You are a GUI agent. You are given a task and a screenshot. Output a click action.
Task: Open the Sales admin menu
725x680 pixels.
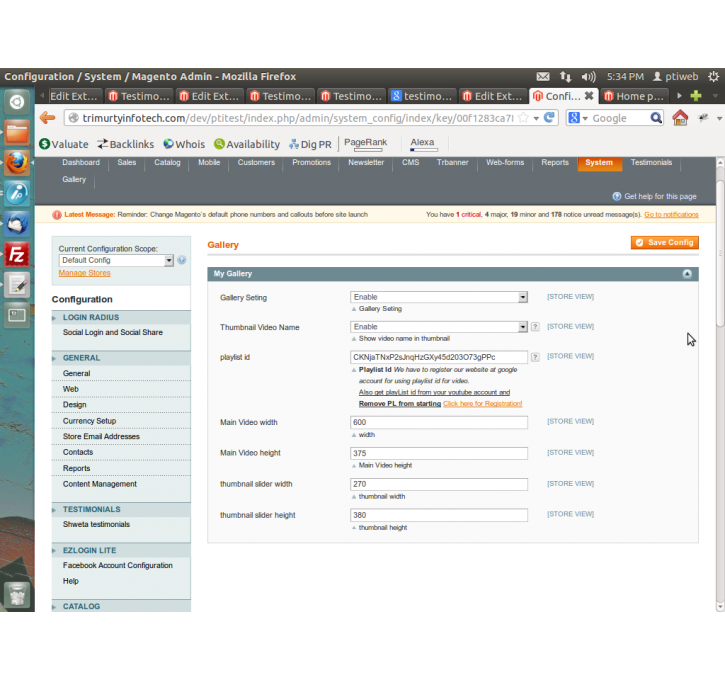tap(127, 162)
